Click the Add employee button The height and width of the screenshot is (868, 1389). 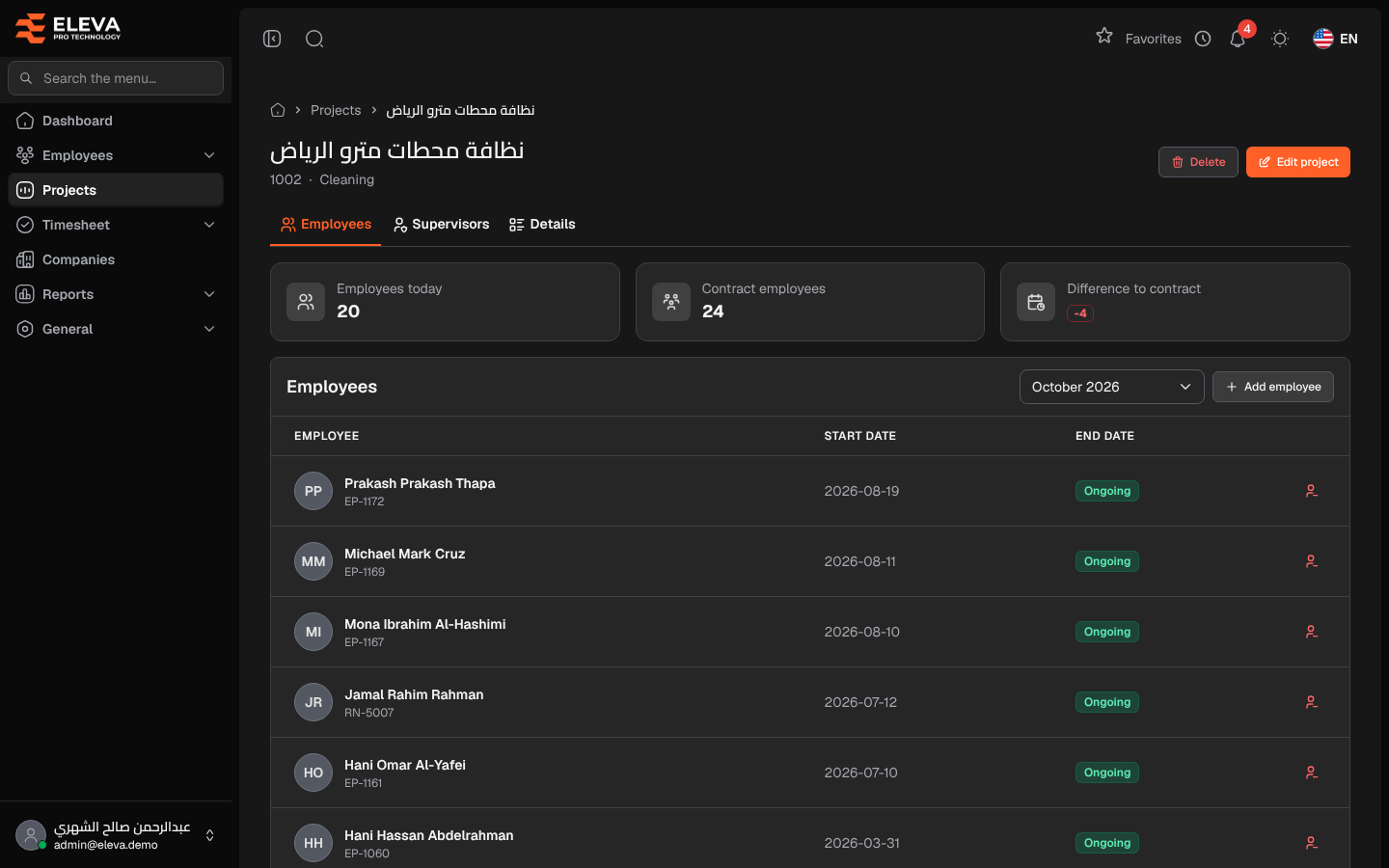(x=1273, y=387)
